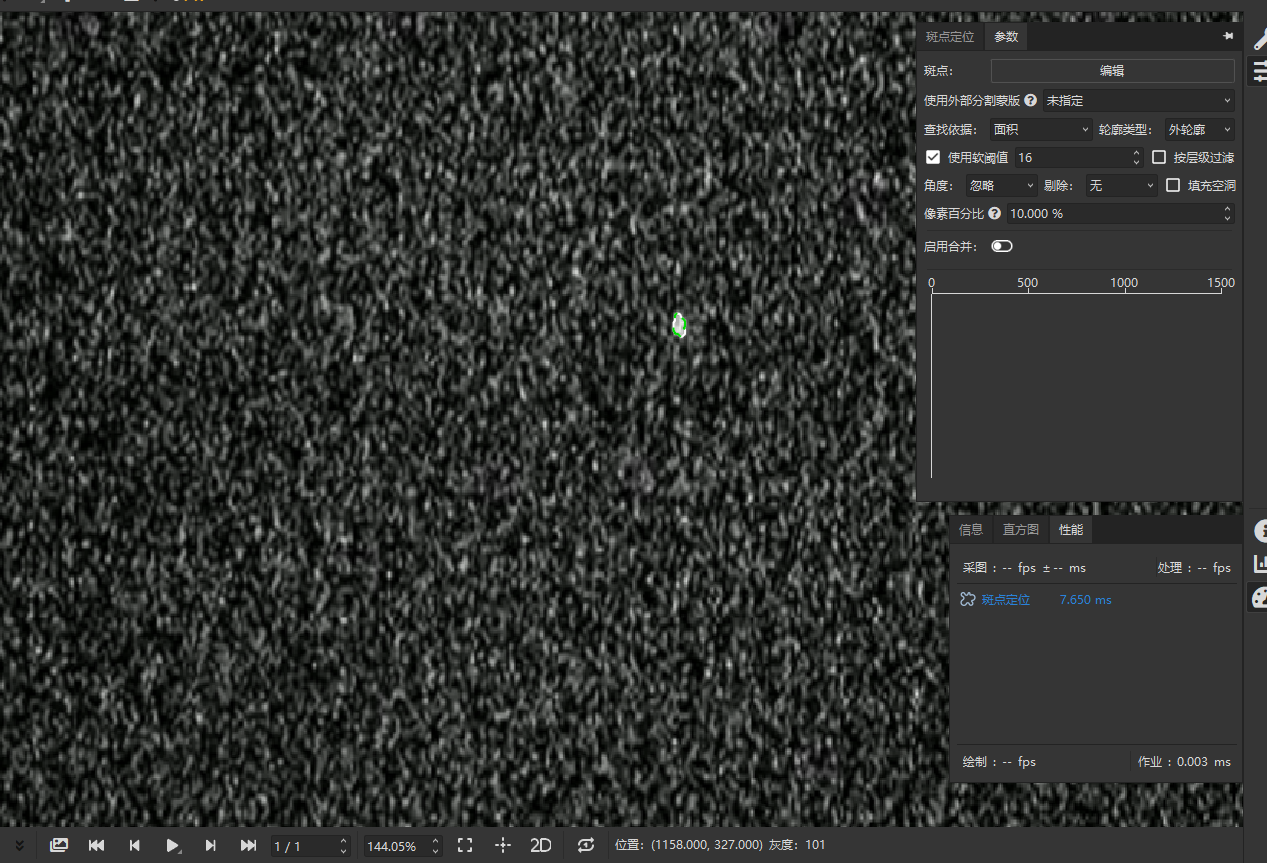Uncheck the 使用软阈值 checkbox

(933, 157)
